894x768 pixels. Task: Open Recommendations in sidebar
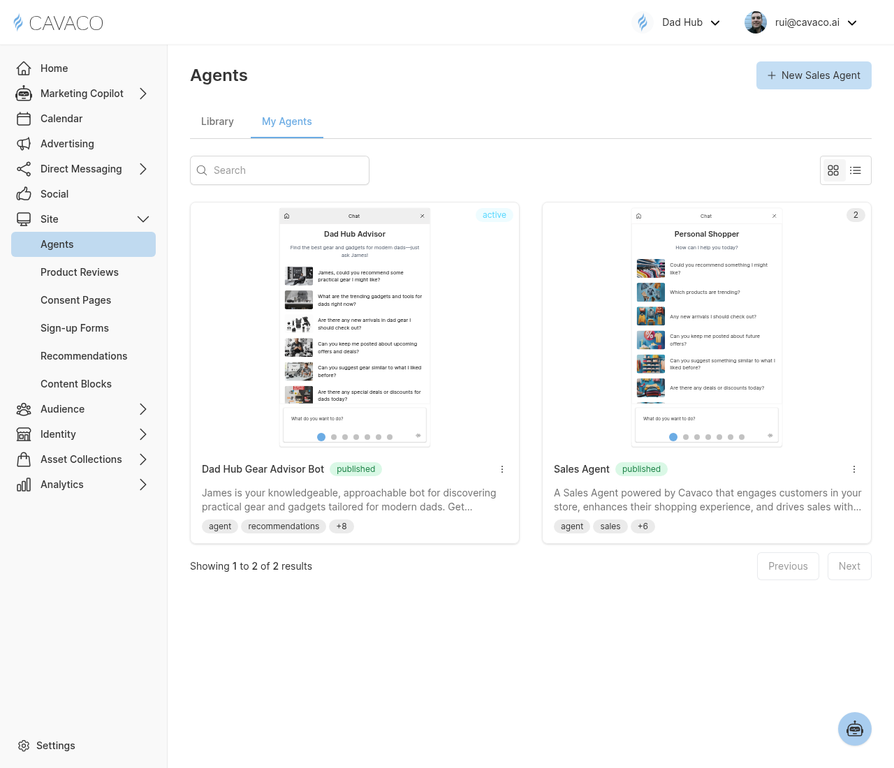[84, 356]
